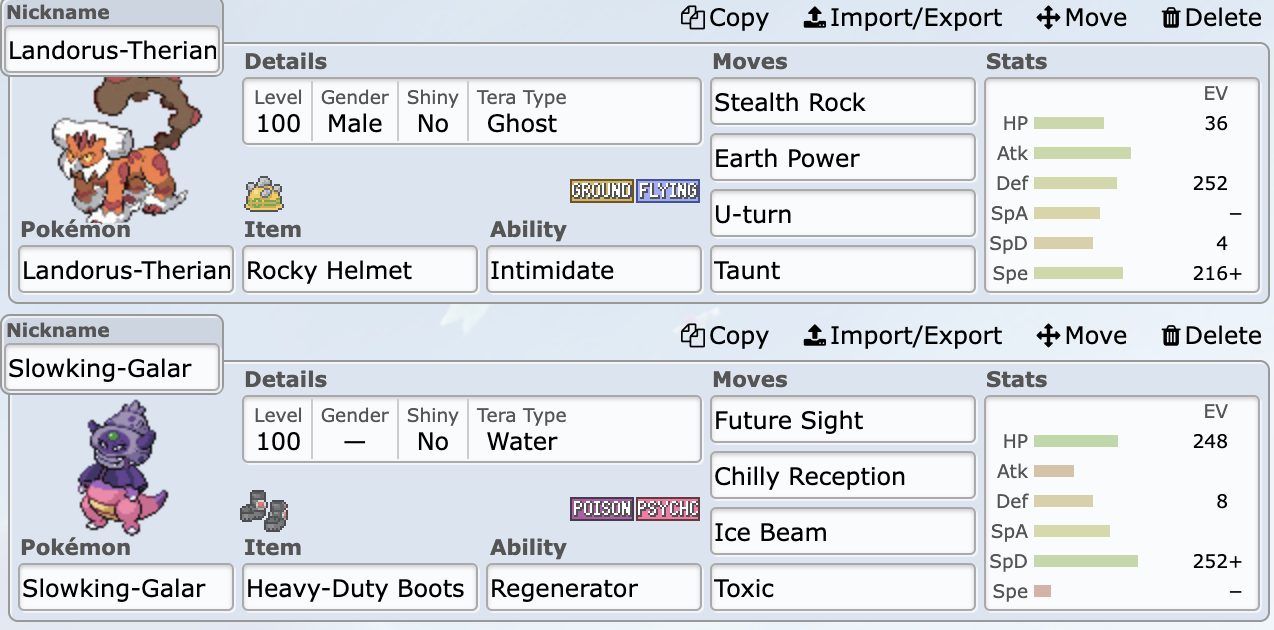Screen dimensions: 1274x630
Task: Click Slowking-Galar Spe stat bar
Action: 1042,591
